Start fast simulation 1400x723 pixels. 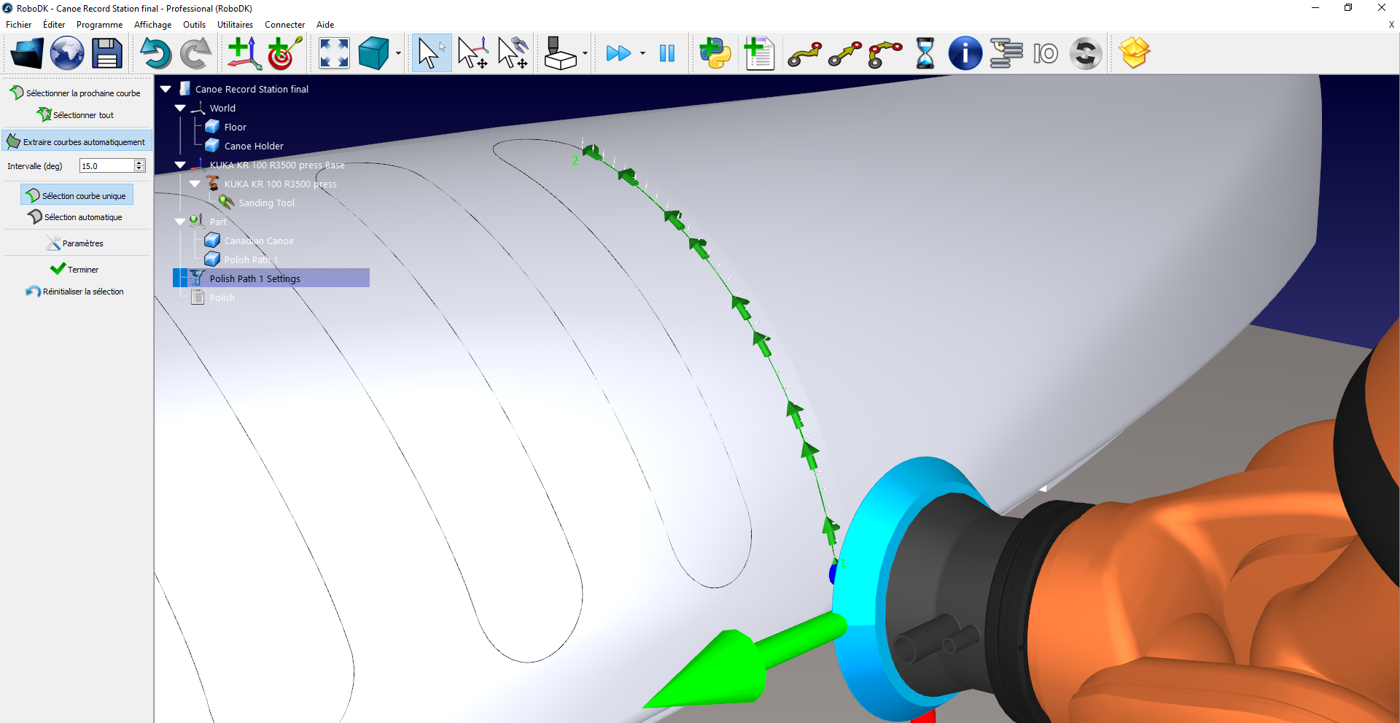coord(618,53)
